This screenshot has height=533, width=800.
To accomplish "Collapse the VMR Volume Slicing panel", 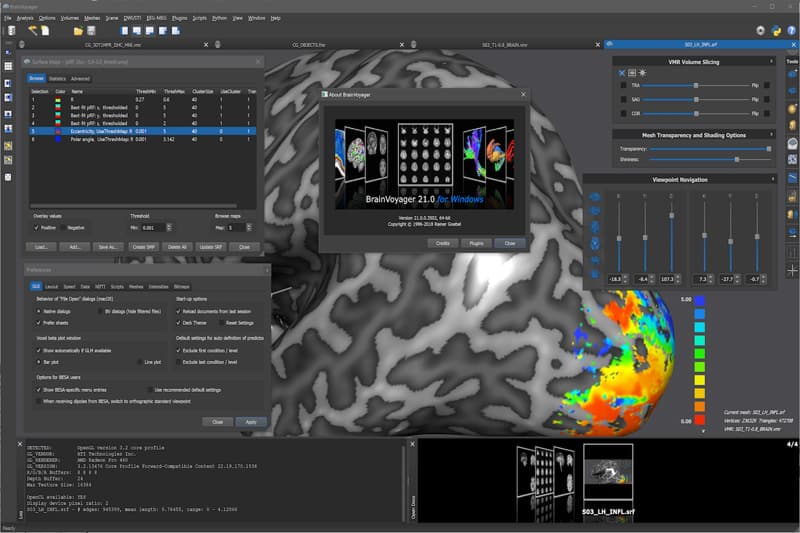I will click(x=771, y=61).
